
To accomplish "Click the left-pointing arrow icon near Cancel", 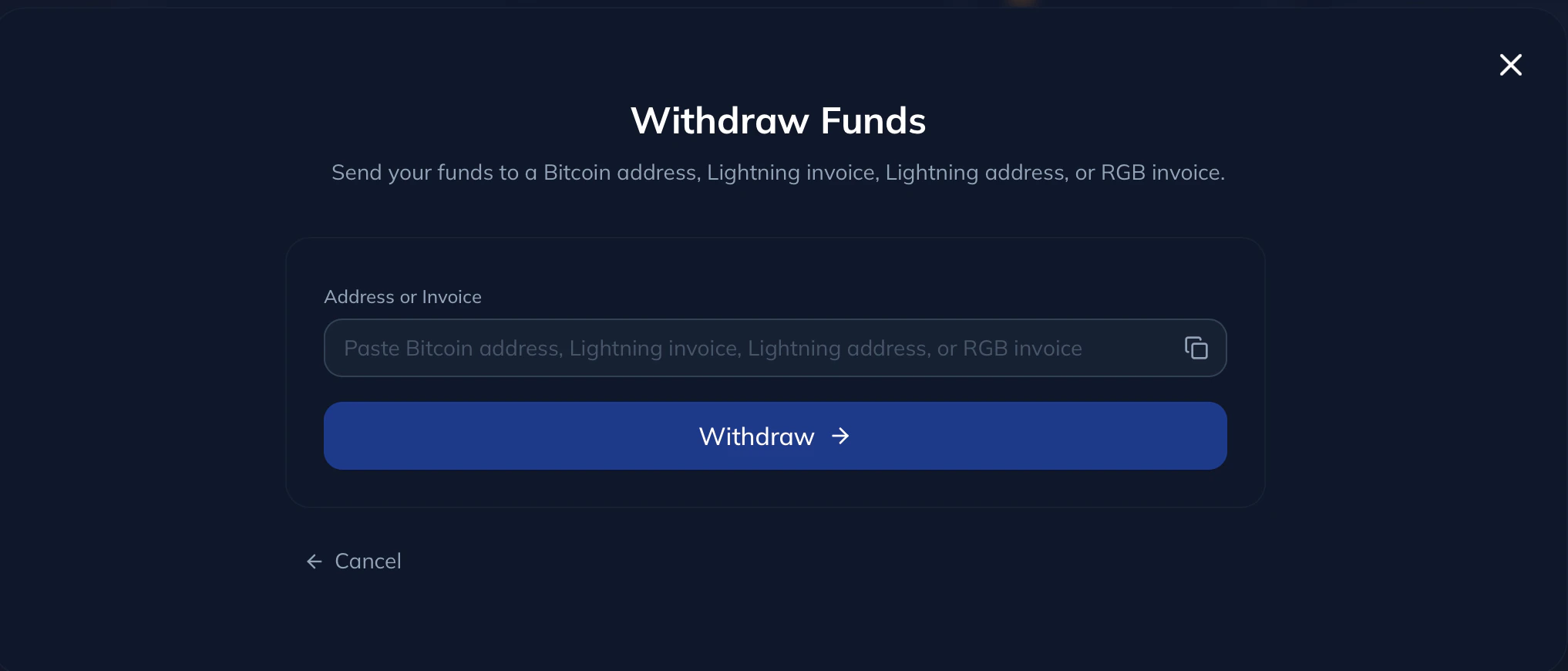I will [313, 561].
